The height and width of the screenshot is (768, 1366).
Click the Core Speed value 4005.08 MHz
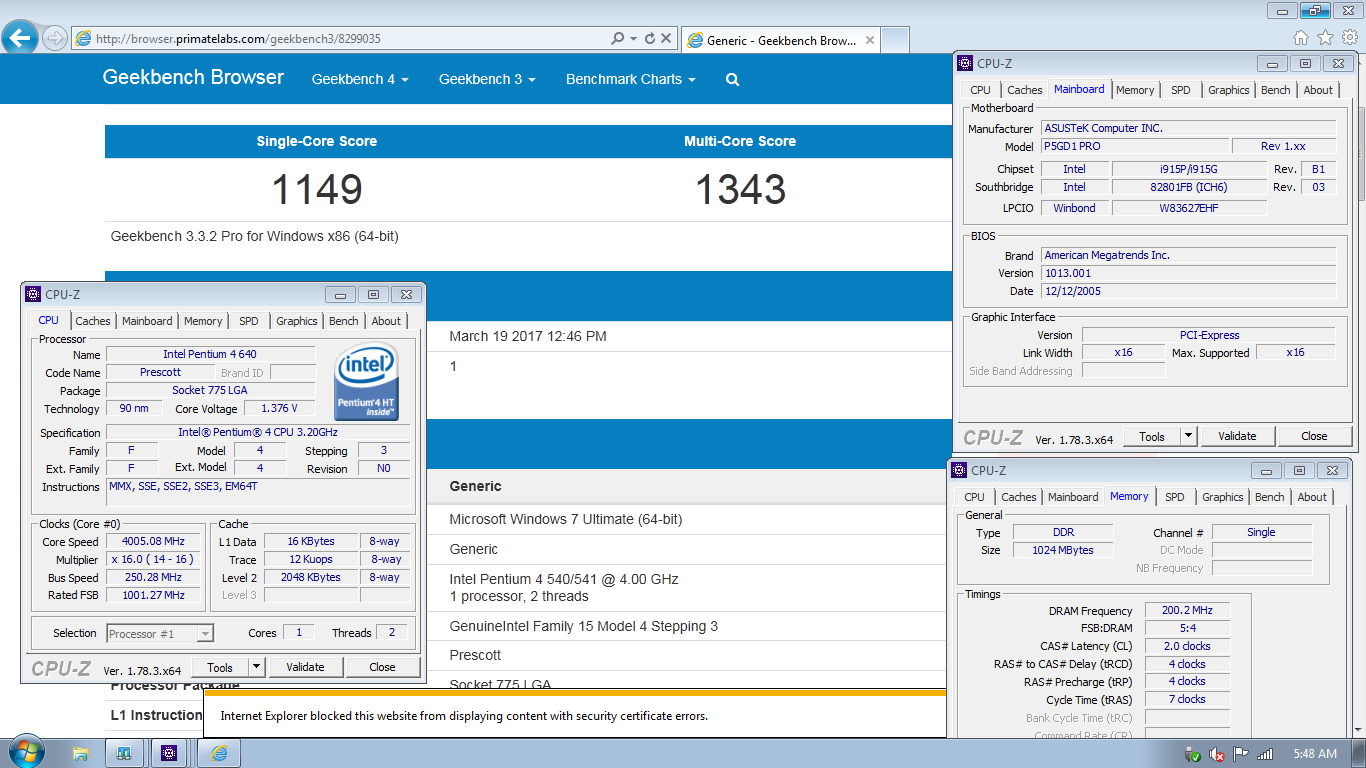tap(153, 541)
